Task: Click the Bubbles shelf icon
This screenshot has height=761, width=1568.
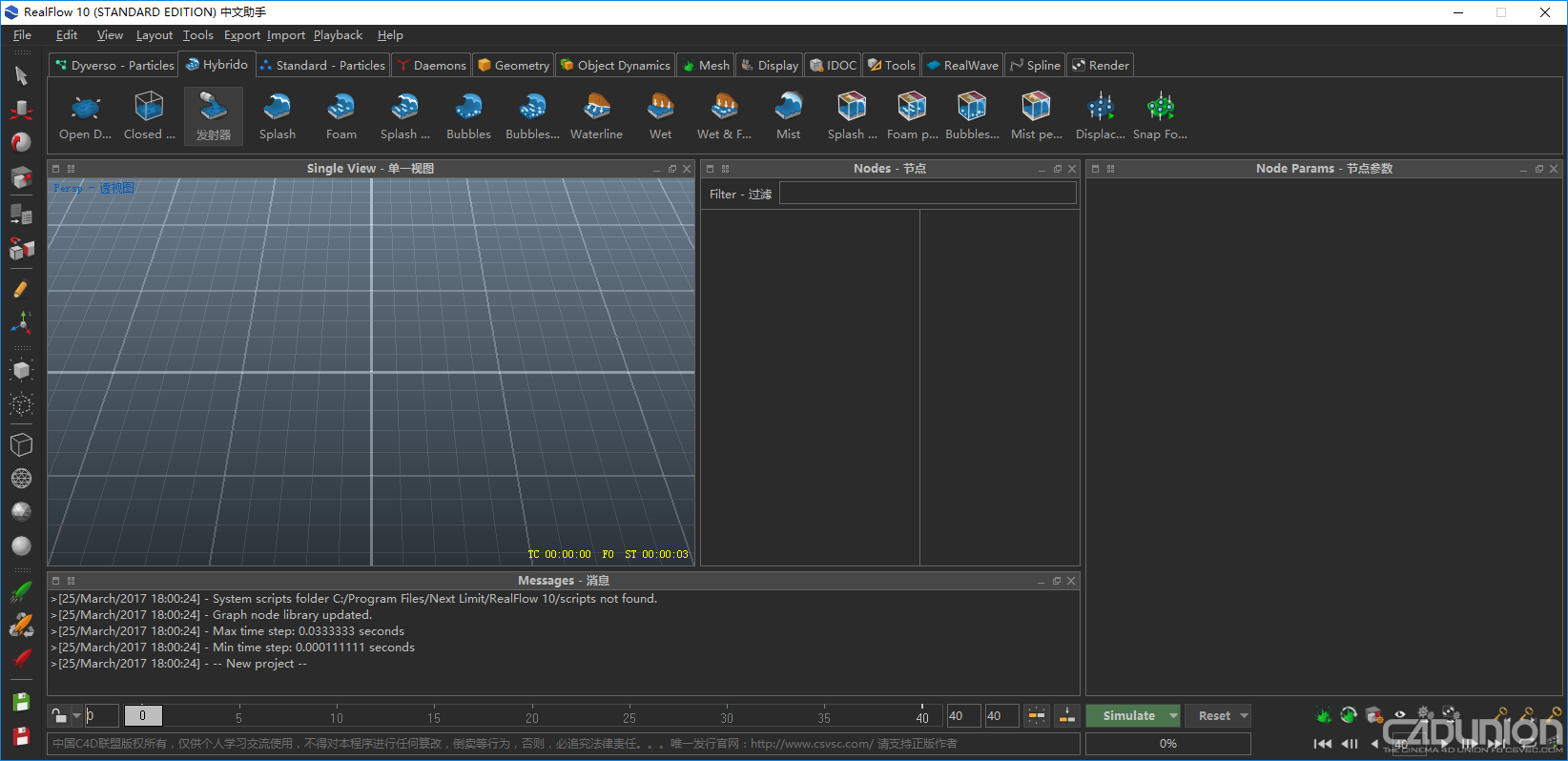Action: pos(469,116)
